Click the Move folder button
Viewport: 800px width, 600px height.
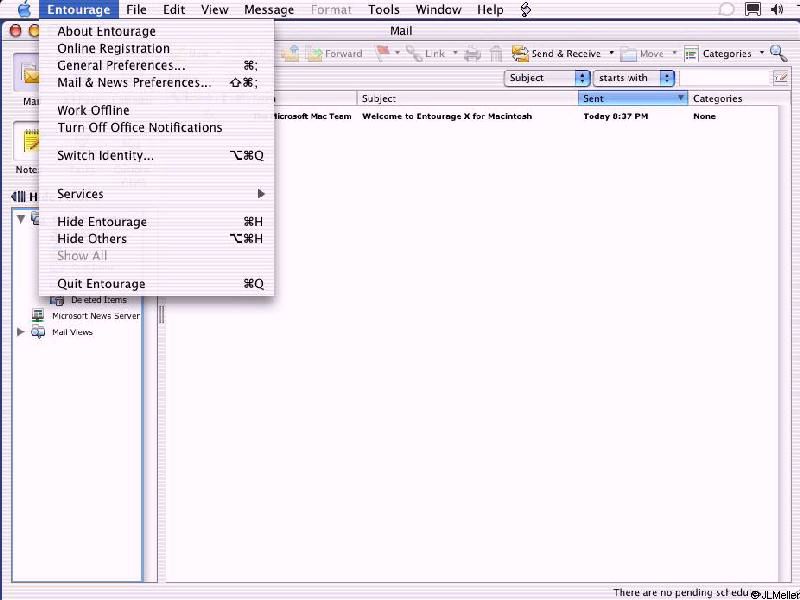point(642,54)
